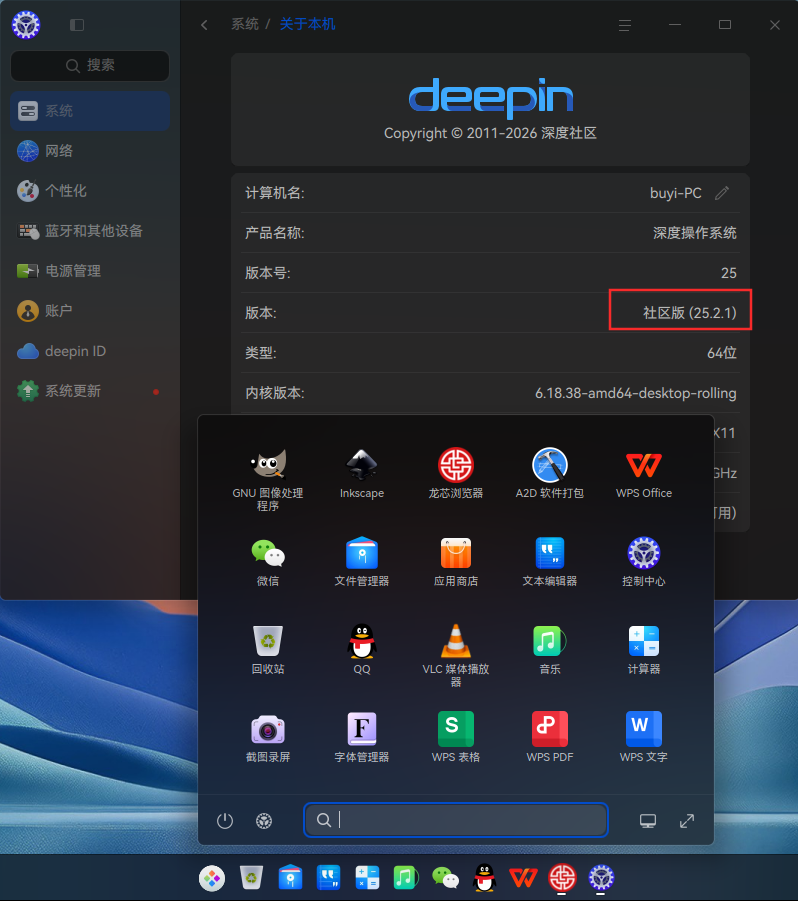The image size is (798, 901).
Task: Launch WPS 表格 from the launcher
Action: (x=456, y=738)
